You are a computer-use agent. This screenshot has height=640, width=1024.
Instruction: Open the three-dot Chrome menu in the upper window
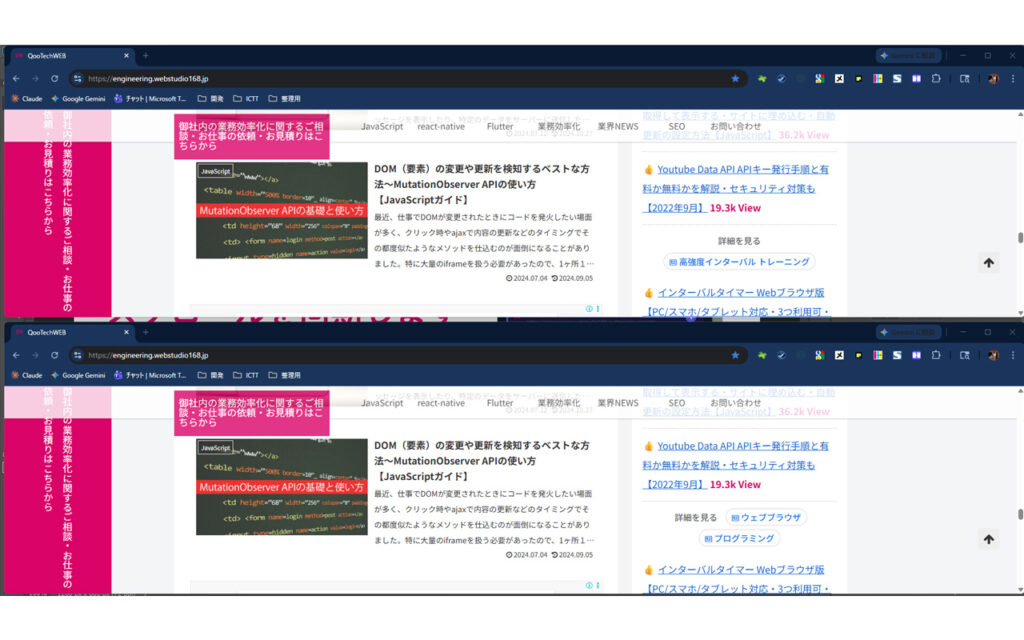[1013, 78]
